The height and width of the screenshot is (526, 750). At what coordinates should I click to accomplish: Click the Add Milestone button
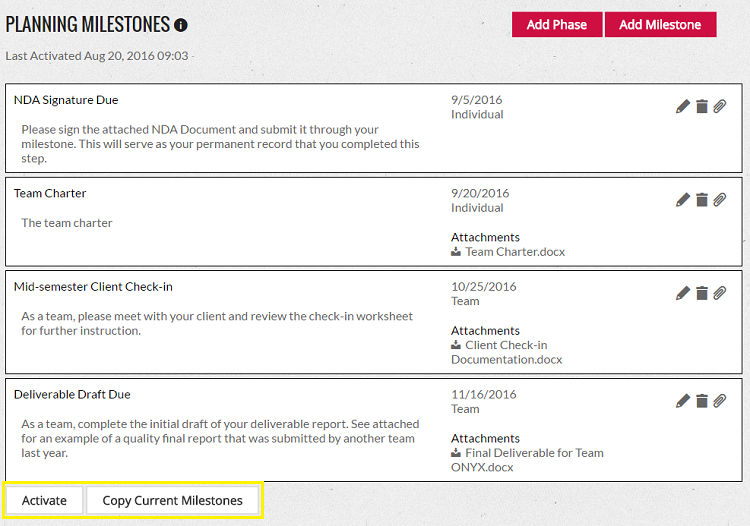click(x=660, y=25)
